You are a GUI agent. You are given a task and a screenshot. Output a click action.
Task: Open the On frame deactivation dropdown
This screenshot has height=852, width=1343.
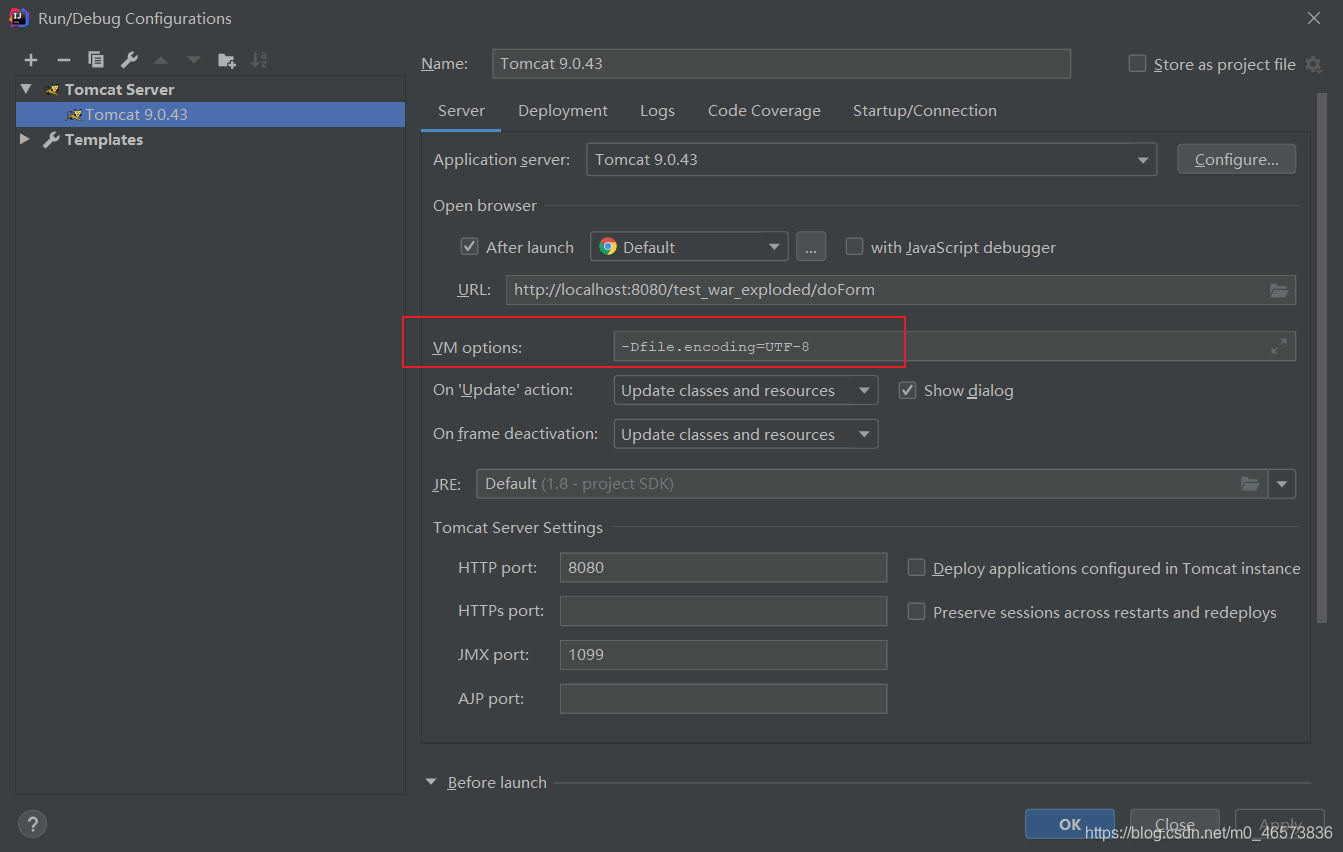(x=746, y=434)
